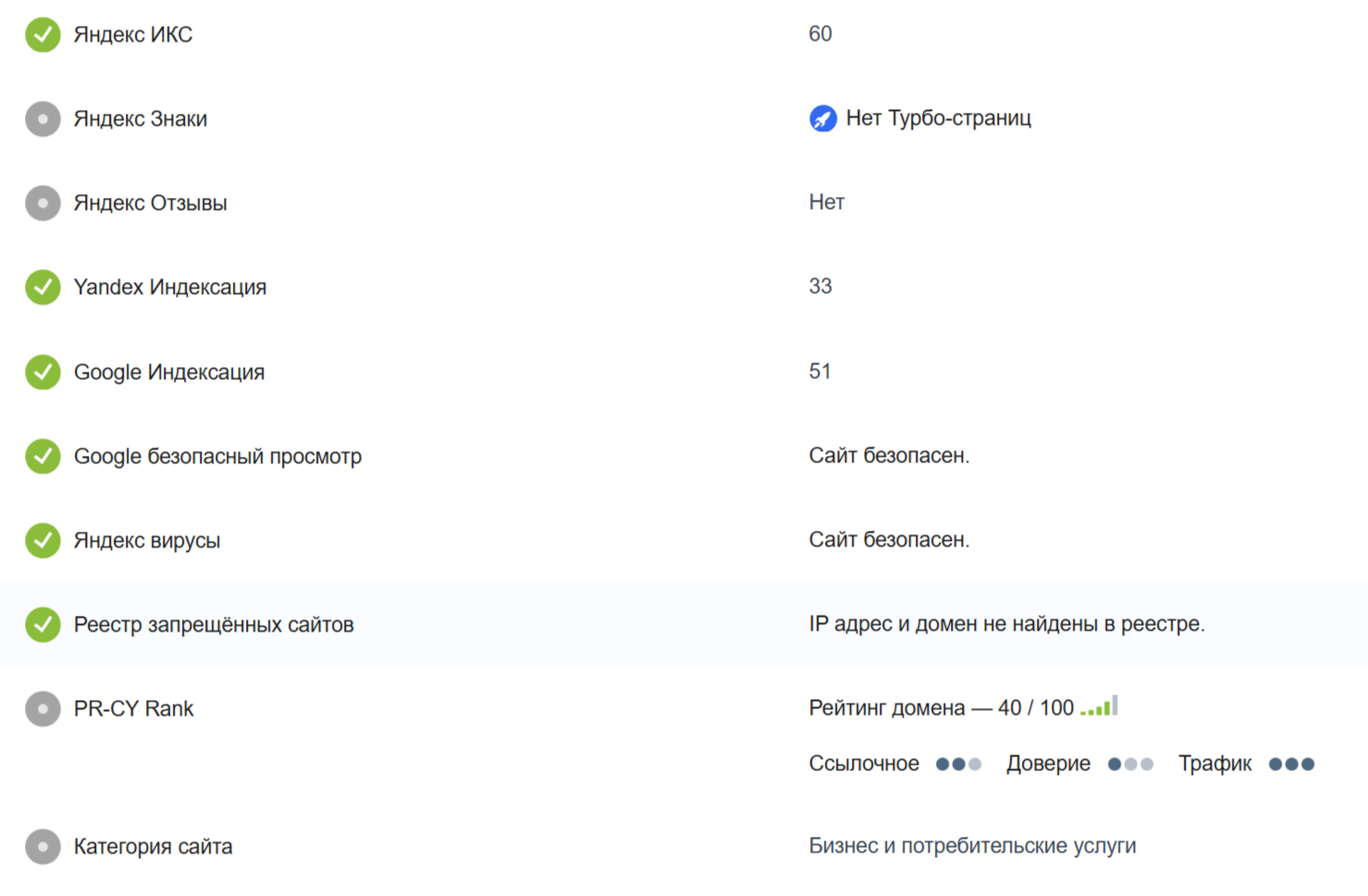Click green checkmark beside Google Индексация
Viewport: 1368px width, 896px height.
(43, 372)
